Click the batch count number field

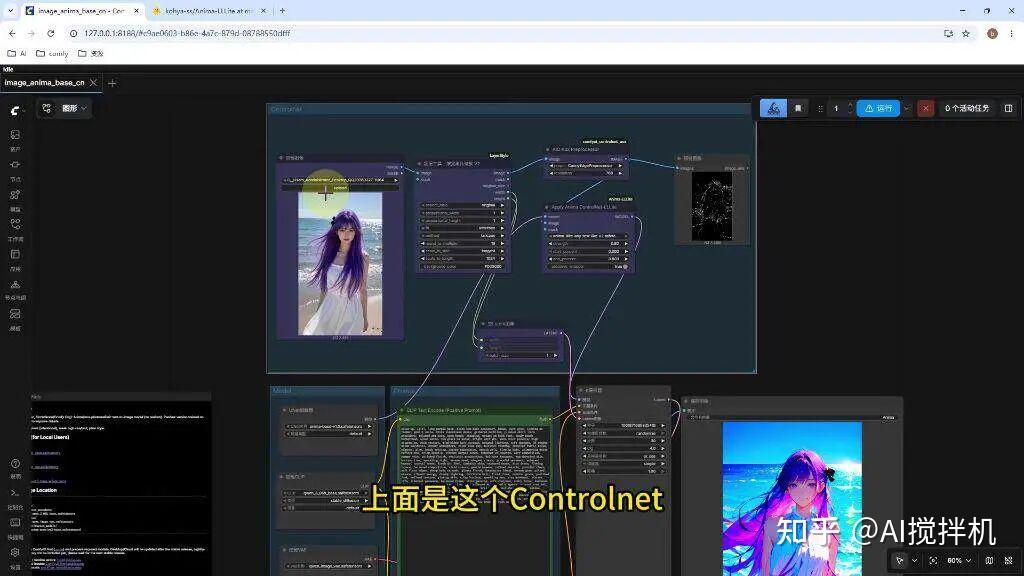pos(836,108)
